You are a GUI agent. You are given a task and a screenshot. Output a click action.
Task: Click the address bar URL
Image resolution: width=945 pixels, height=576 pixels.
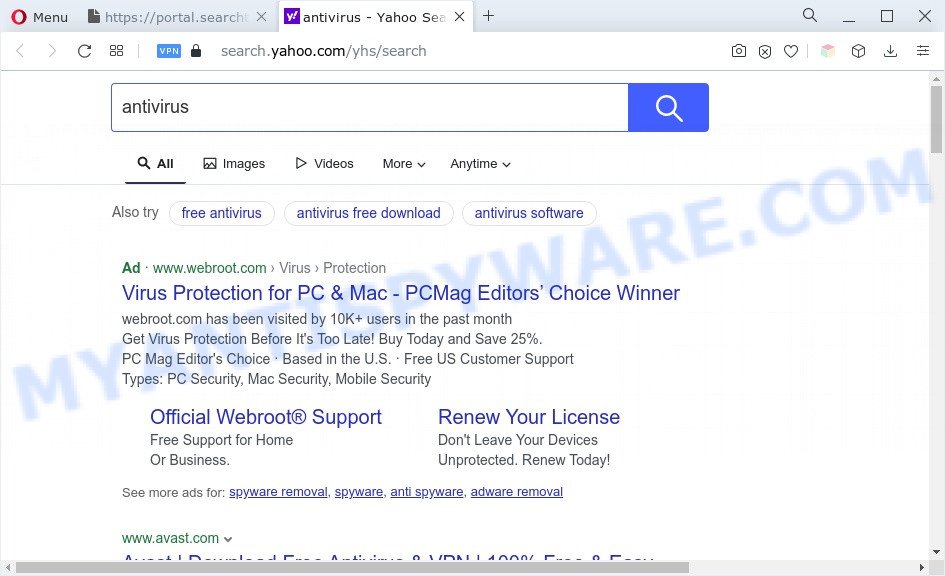tap(323, 51)
